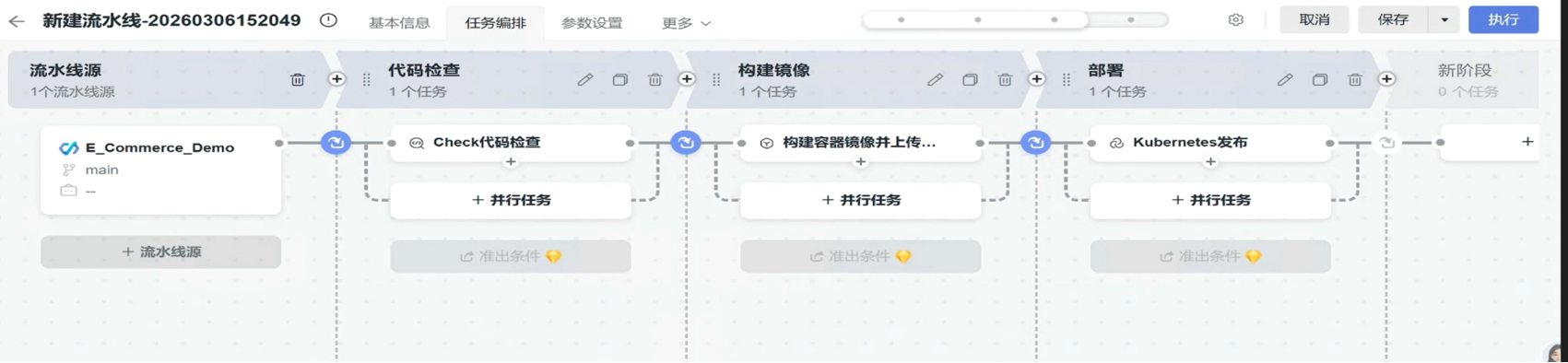Add serial task under 构建容器镜像并上传

click(861, 162)
